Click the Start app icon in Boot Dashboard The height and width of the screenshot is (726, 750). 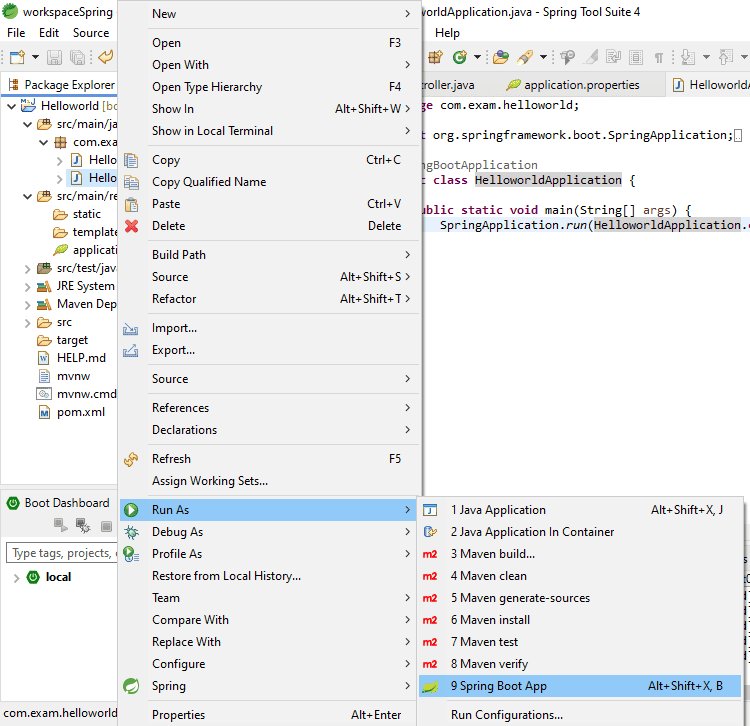point(60,526)
